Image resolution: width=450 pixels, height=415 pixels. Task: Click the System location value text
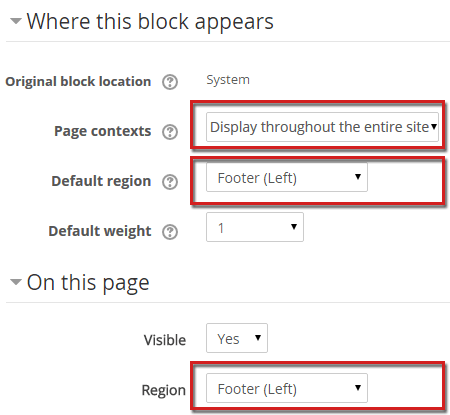click(228, 80)
